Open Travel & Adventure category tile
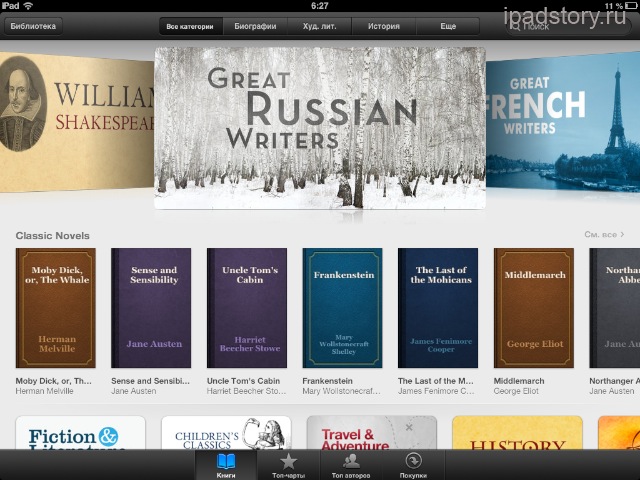This screenshot has width=640, height=480. point(372,433)
